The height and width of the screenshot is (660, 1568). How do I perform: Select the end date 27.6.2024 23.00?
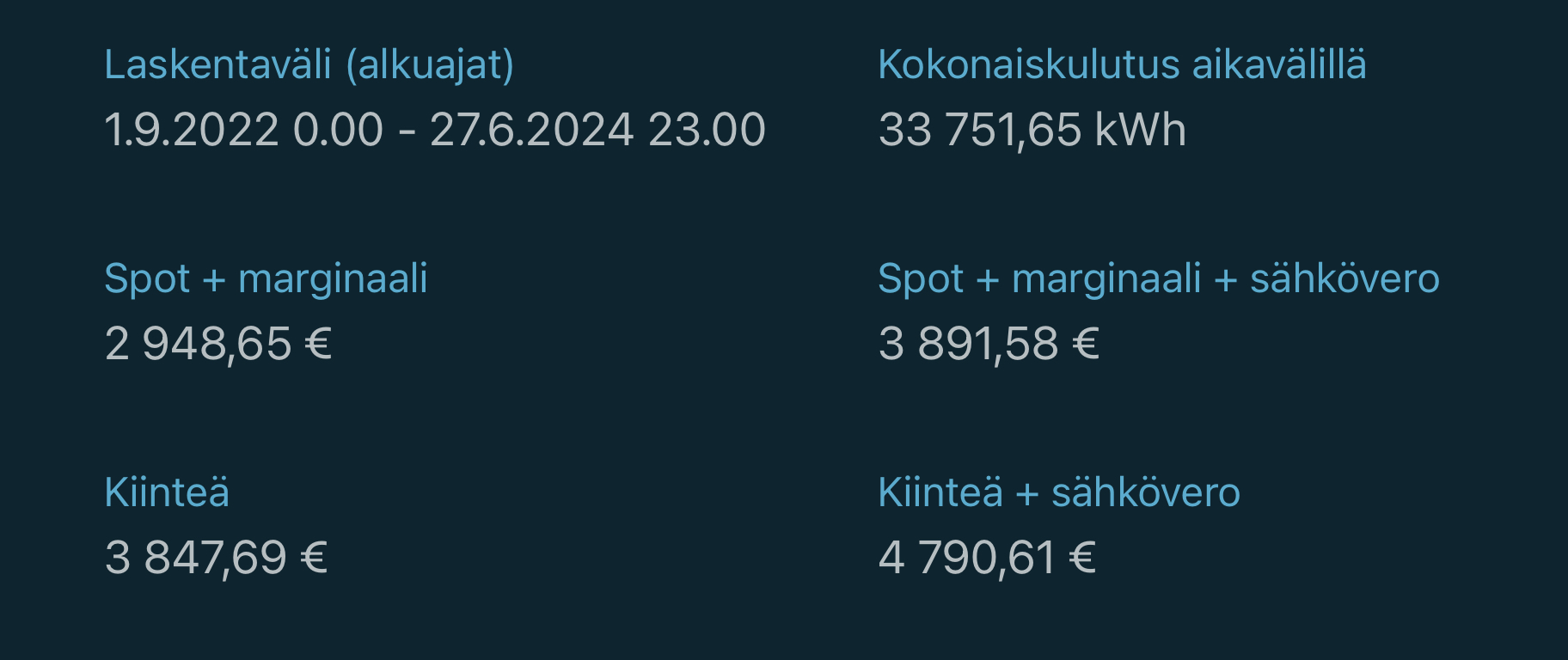coord(597,130)
